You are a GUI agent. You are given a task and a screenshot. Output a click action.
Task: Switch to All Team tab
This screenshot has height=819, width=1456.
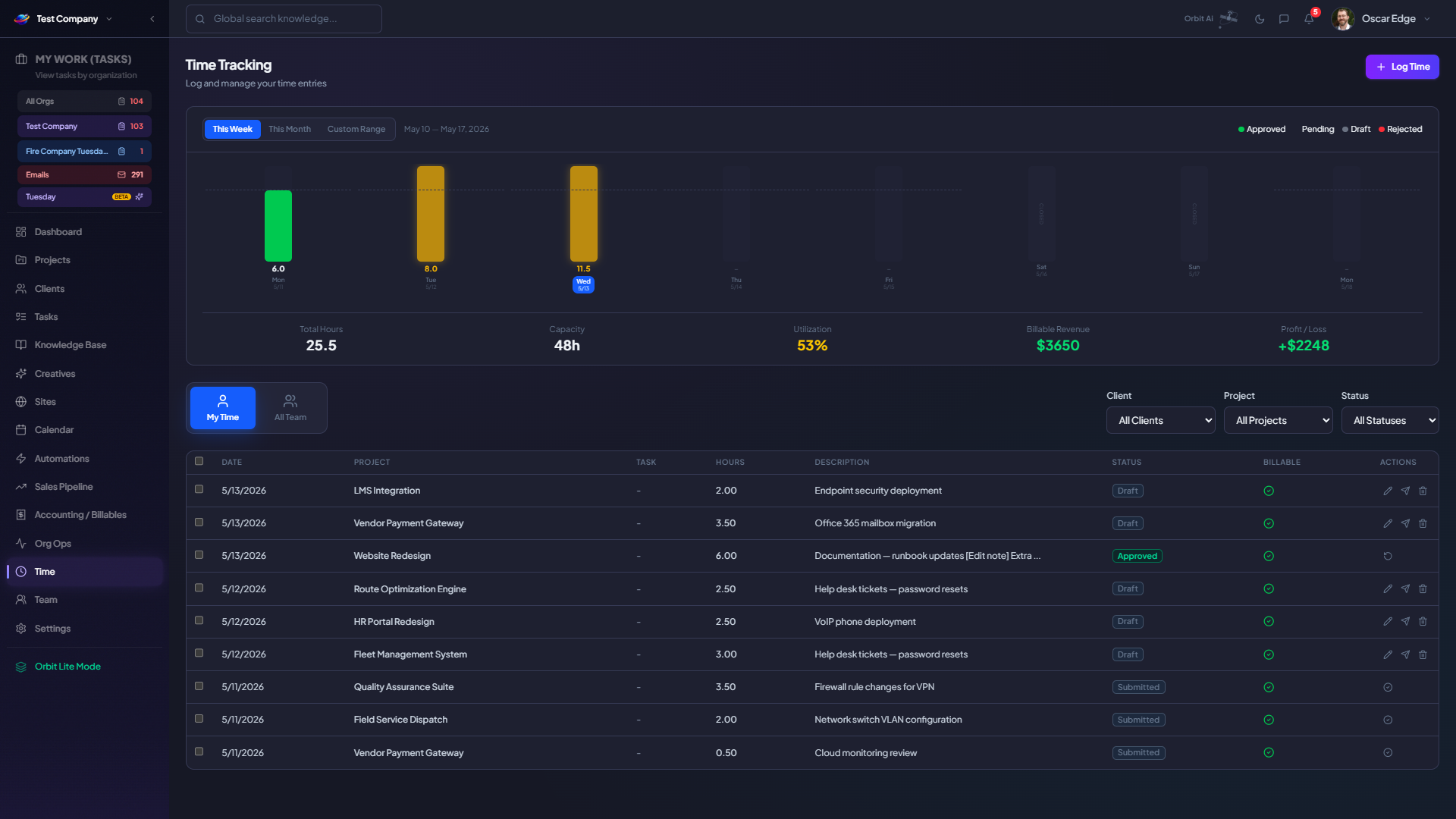pyautogui.click(x=290, y=408)
